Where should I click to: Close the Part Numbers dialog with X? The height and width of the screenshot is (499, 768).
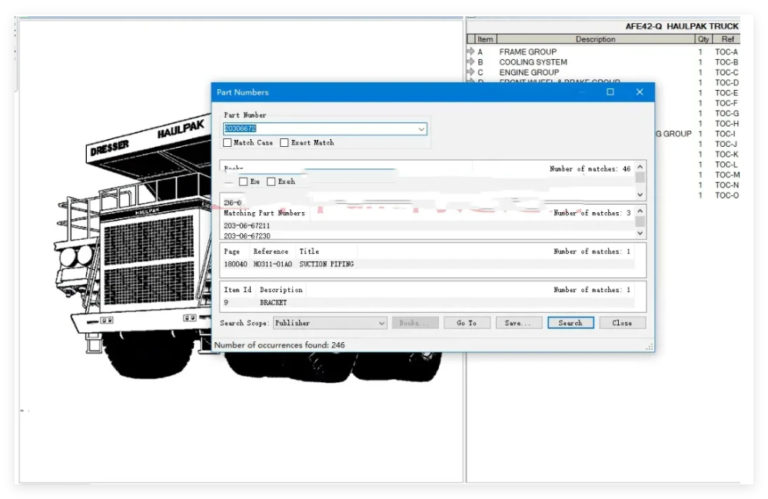pyautogui.click(x=640, y=92)
